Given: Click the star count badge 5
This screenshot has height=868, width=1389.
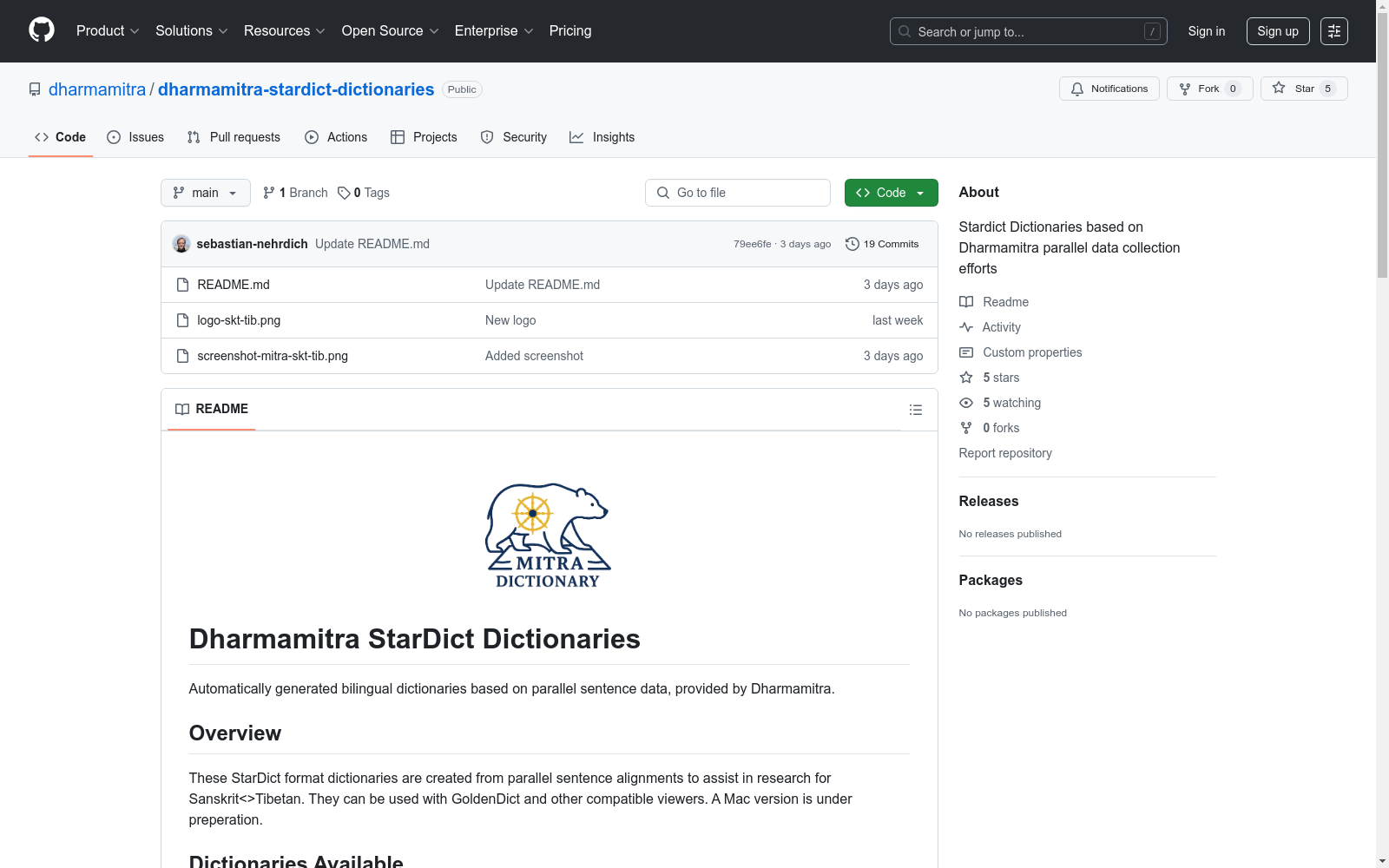Looking at the screenshot, I should (x=1327, y=89).
